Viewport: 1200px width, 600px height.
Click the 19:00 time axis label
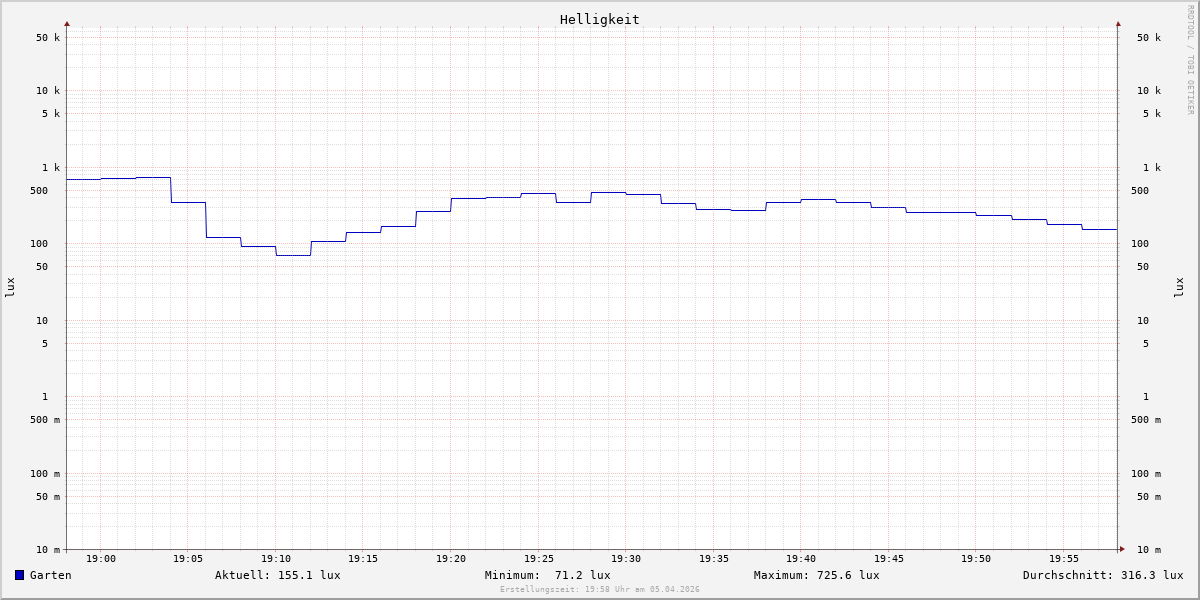101,559
